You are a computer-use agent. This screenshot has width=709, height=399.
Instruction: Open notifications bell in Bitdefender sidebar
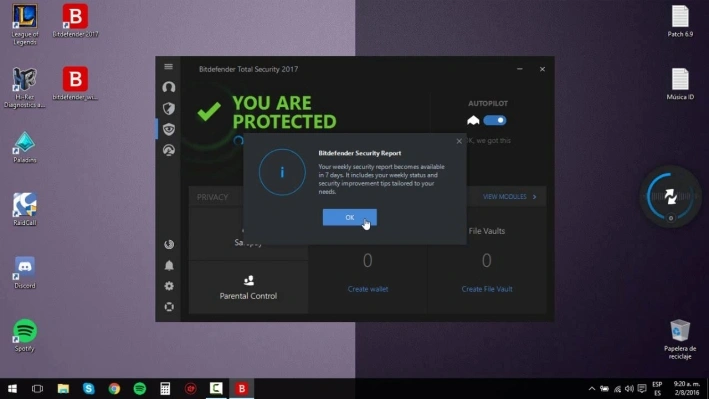[169, 265]
